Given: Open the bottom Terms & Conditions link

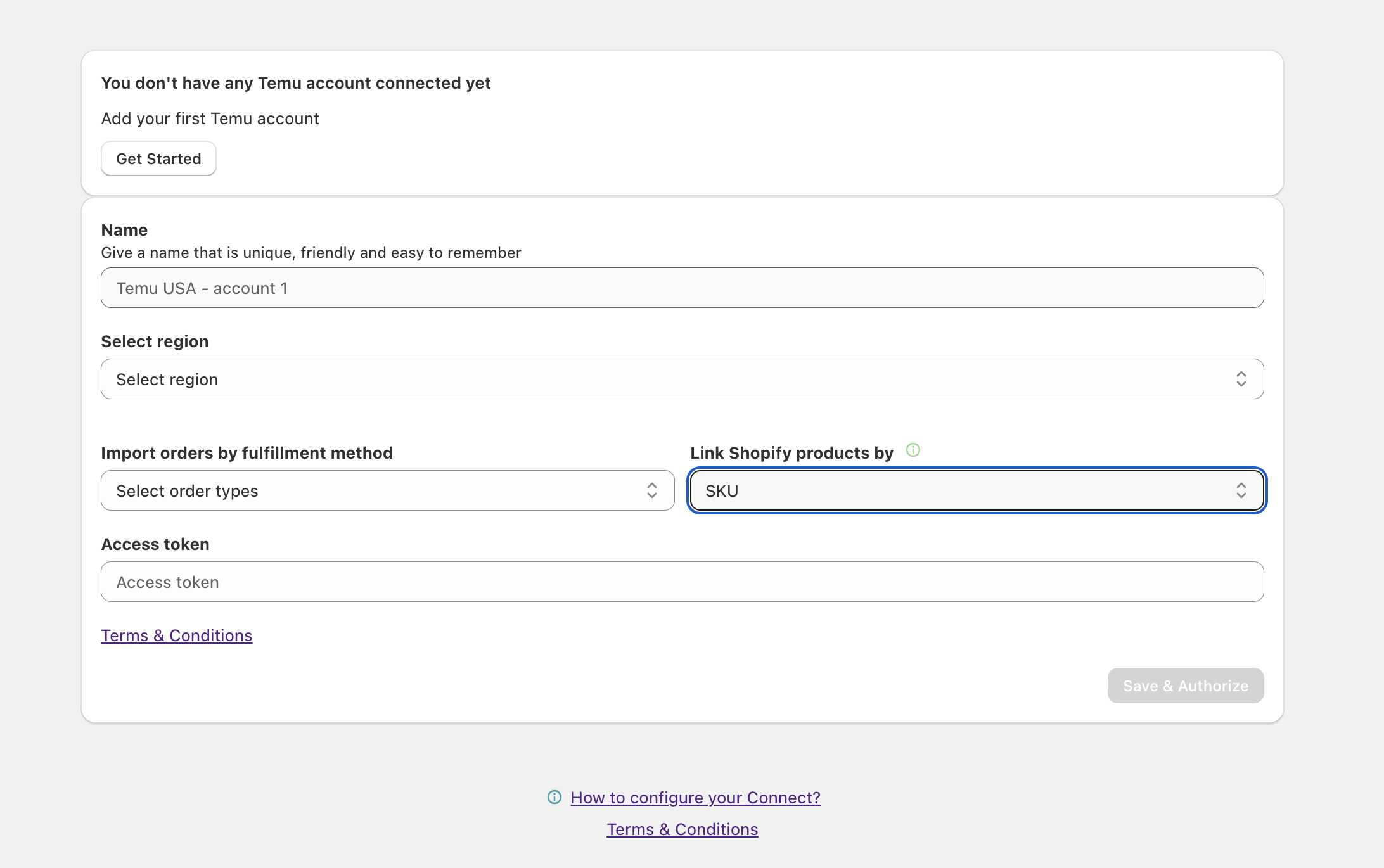Looking at the screenshot, I should pos(682,829).
